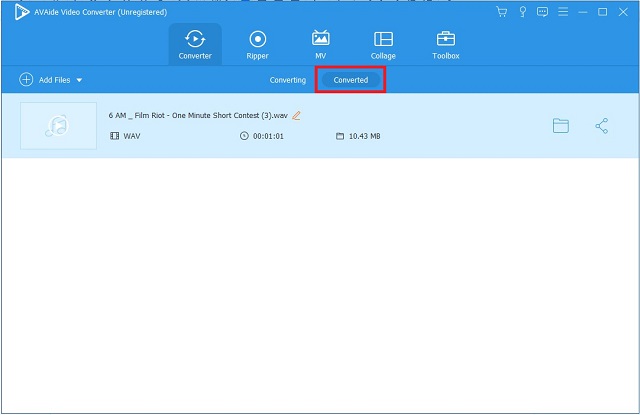Close the AVAide Video Converter window

pyautogui.click(x=623, y=12)
